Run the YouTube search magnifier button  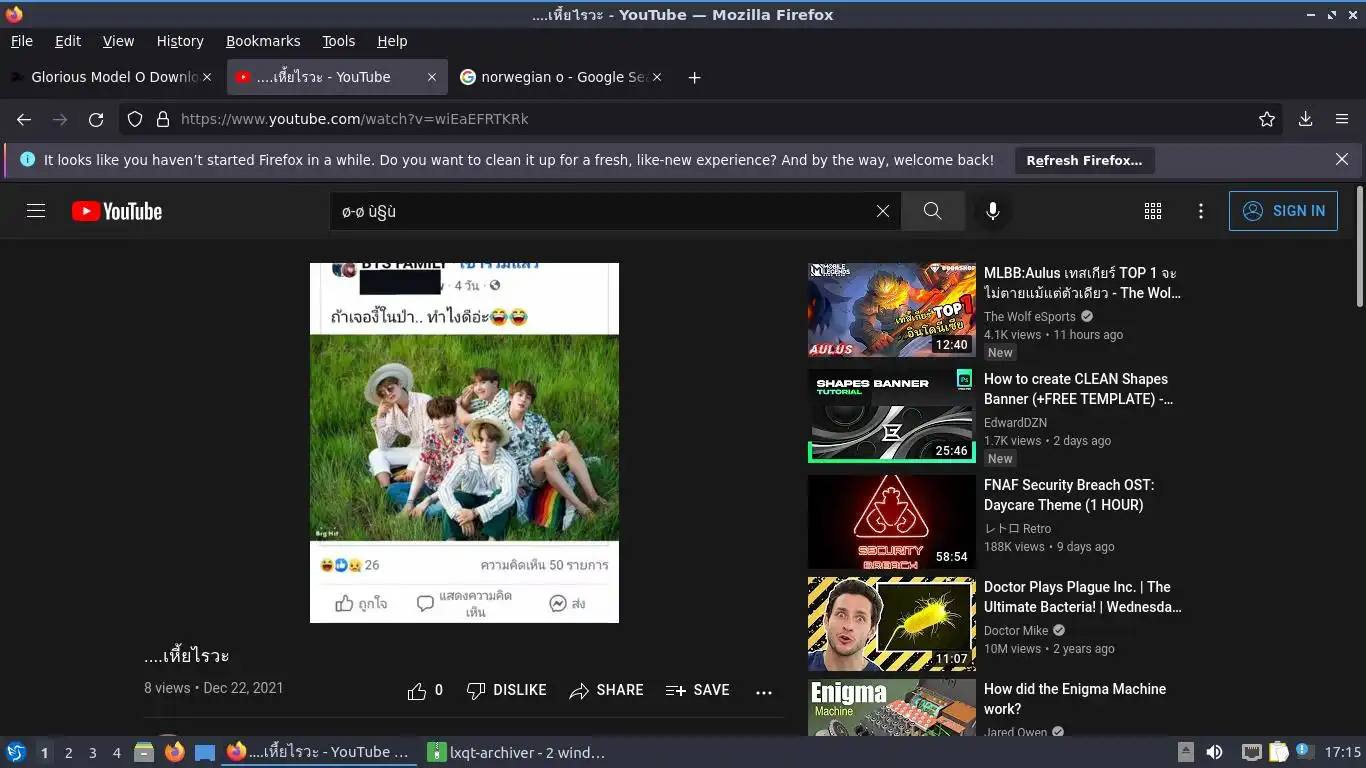point(932,211)
